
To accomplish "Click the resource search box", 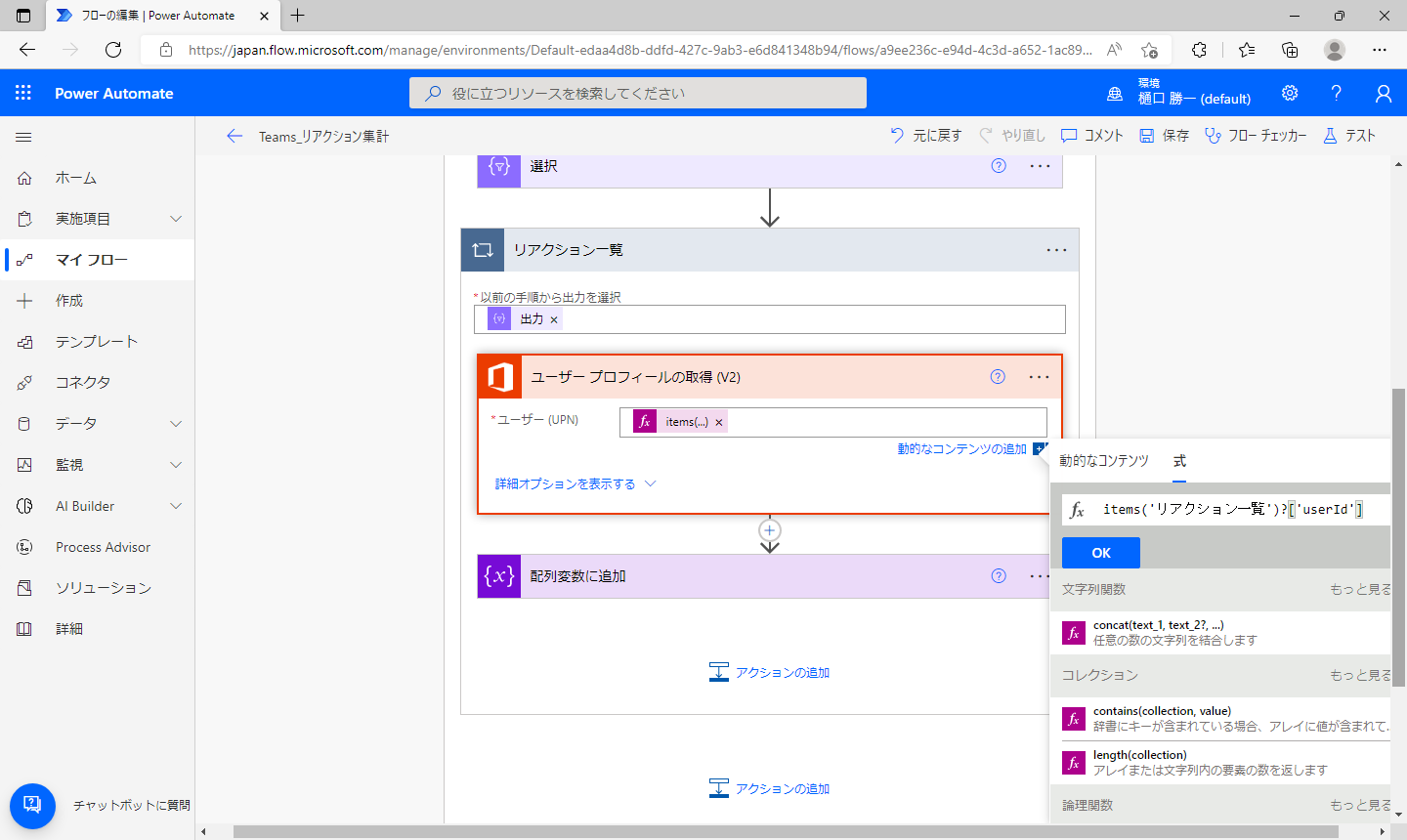I will pyautogui.click(x=638, y=93).
